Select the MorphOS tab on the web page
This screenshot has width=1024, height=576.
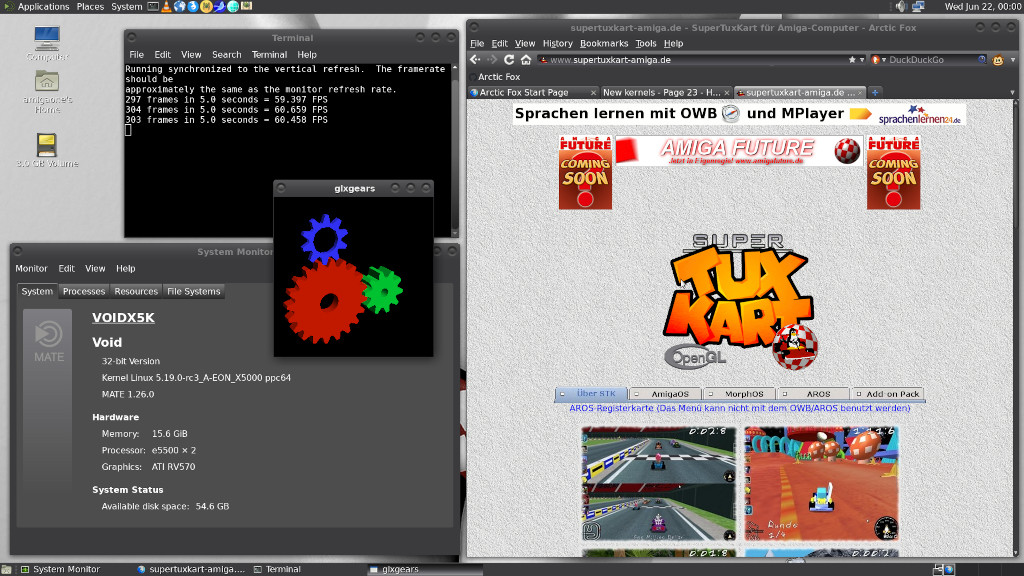point(739,394)
